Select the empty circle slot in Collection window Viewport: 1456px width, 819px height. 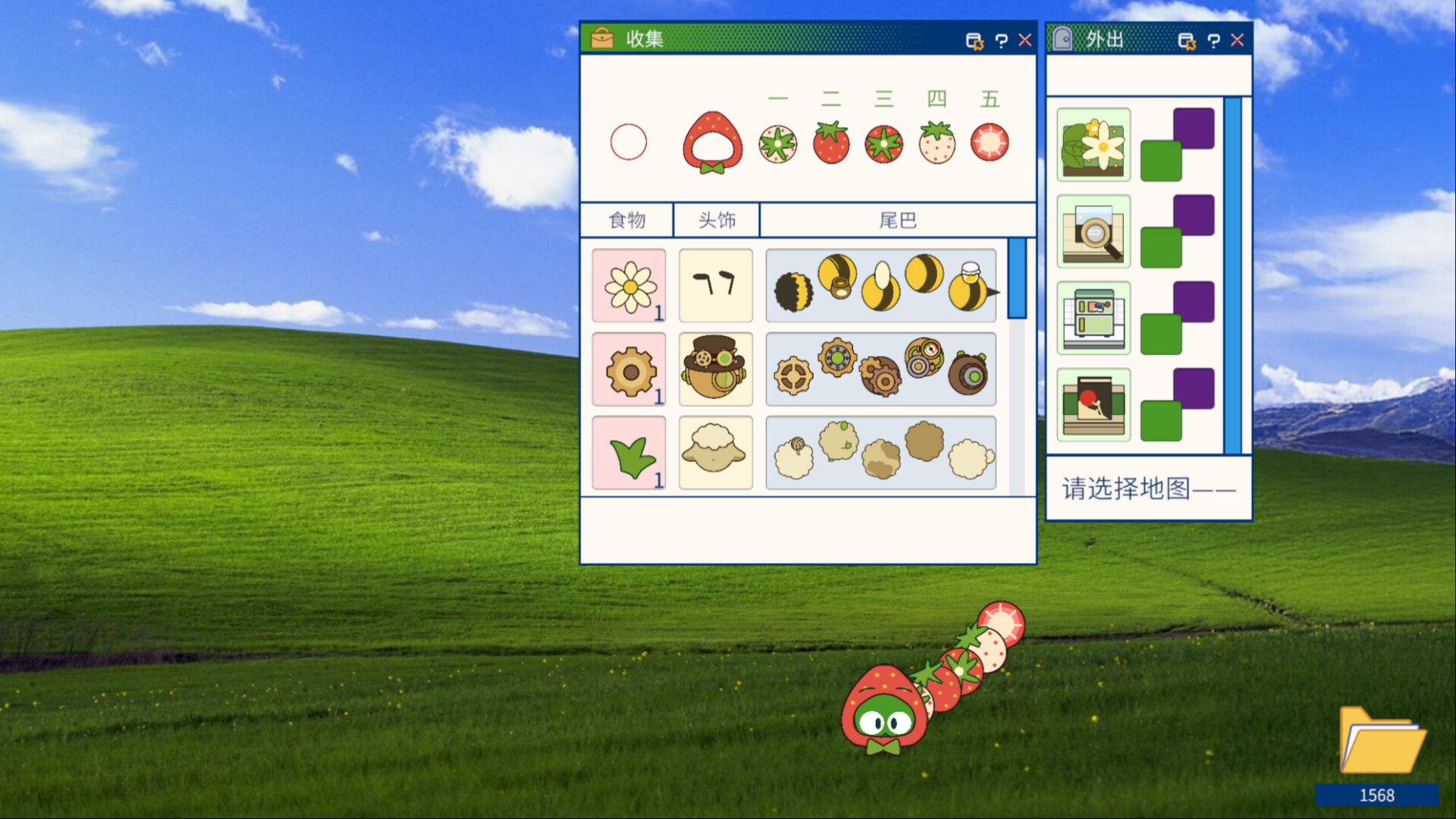(x=628, y=142)
